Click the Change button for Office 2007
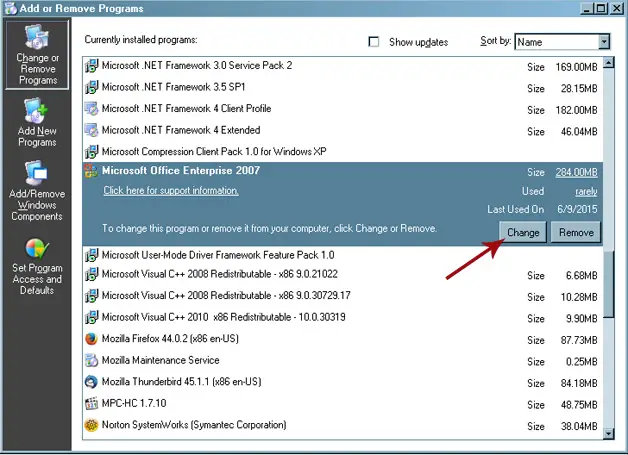The image size is (628, 455). tap(523, 232)
